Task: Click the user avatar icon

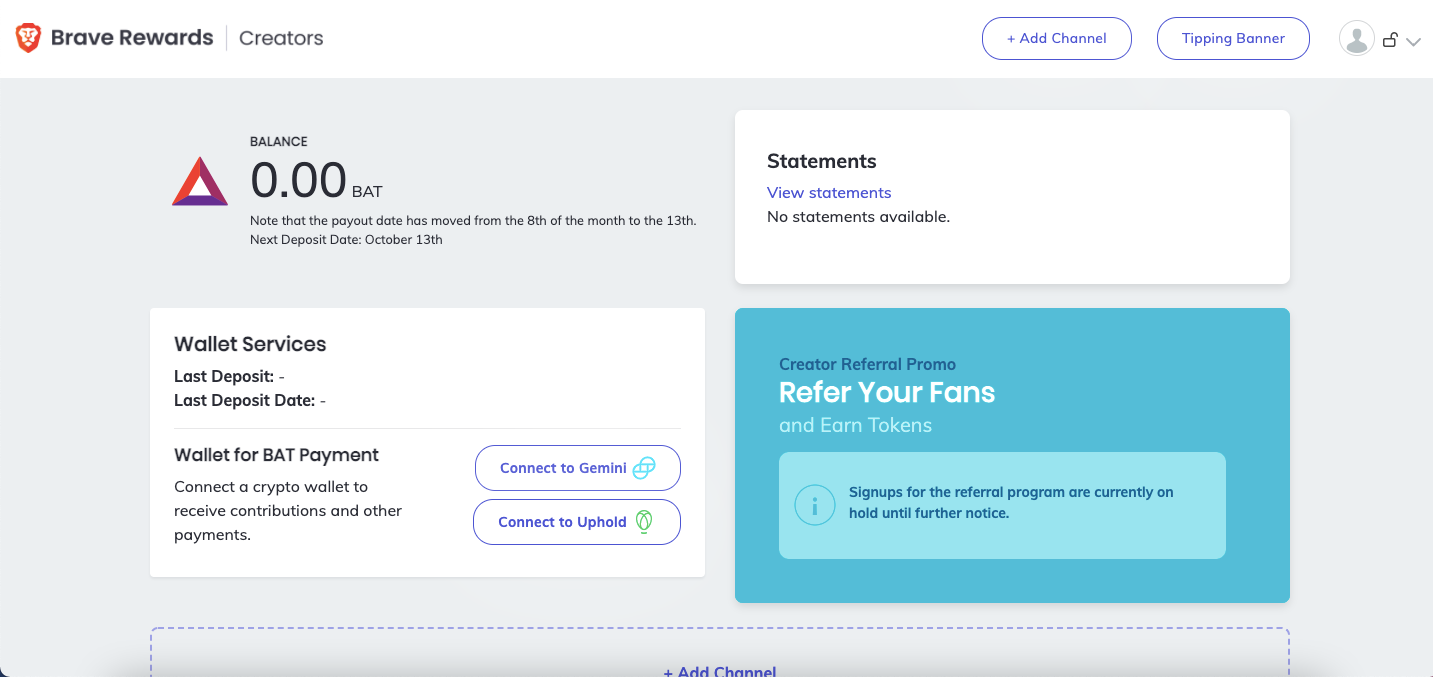Action: [1357, 39]
